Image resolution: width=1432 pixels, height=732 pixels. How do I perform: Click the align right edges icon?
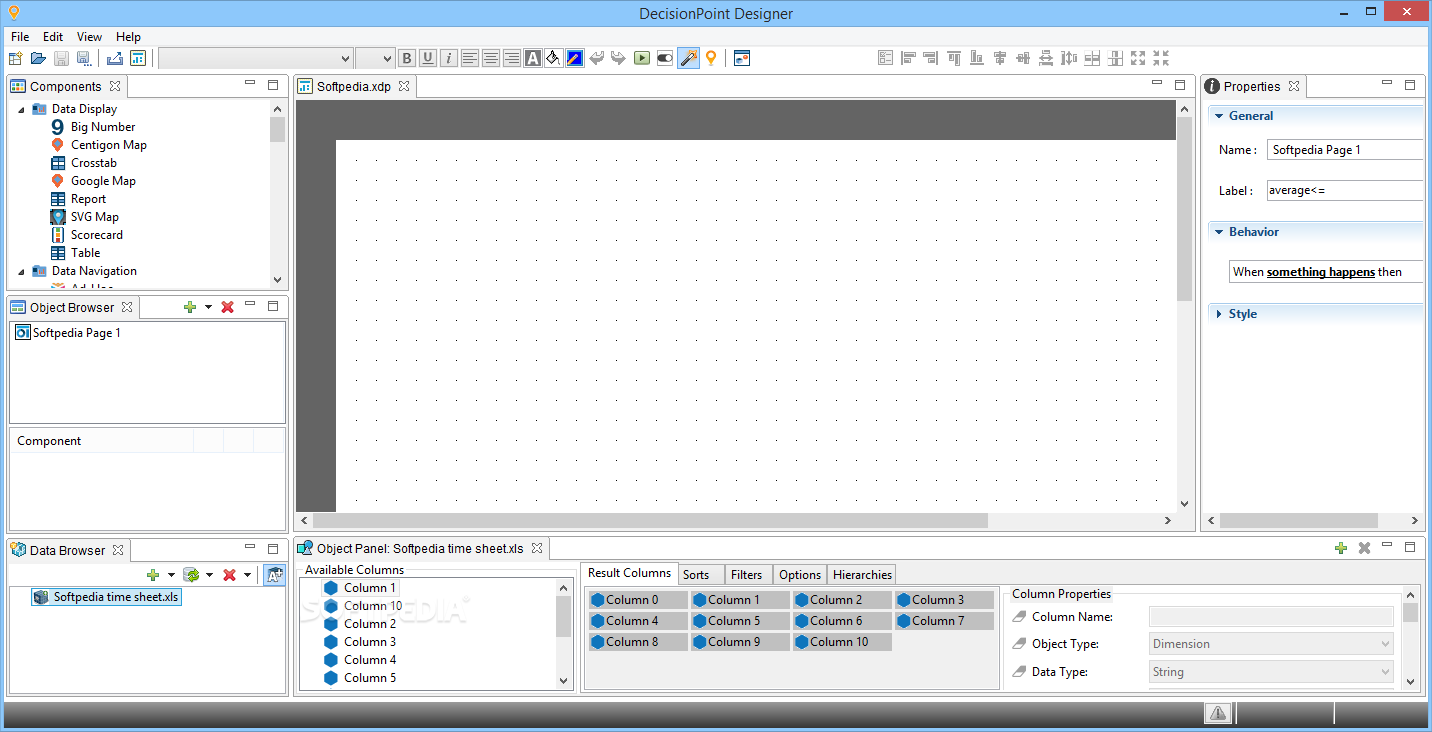click(931, 58)
